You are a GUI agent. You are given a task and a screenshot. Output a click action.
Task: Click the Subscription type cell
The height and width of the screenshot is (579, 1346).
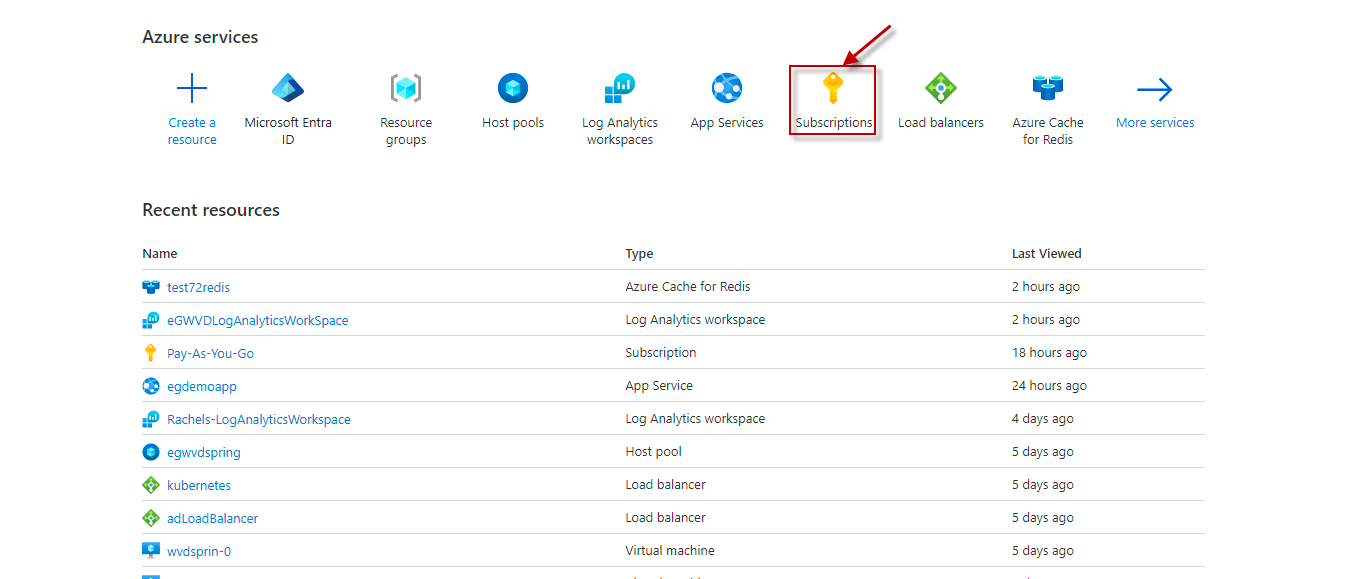[x=661, y=353]
